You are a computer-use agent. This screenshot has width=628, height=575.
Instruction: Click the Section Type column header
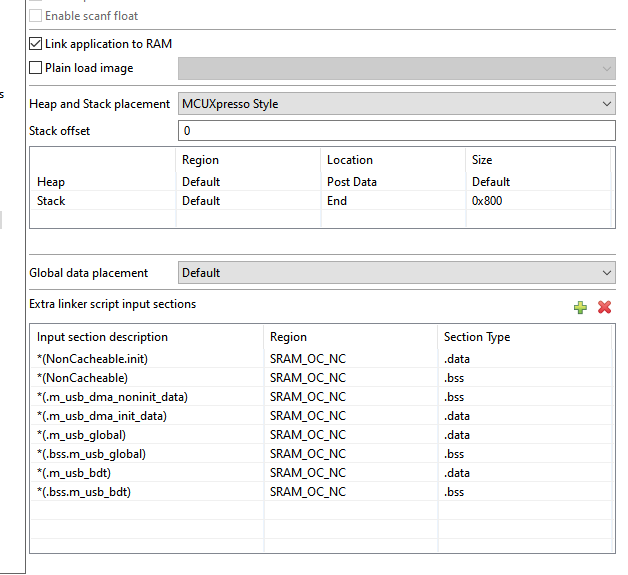point(477,337)
